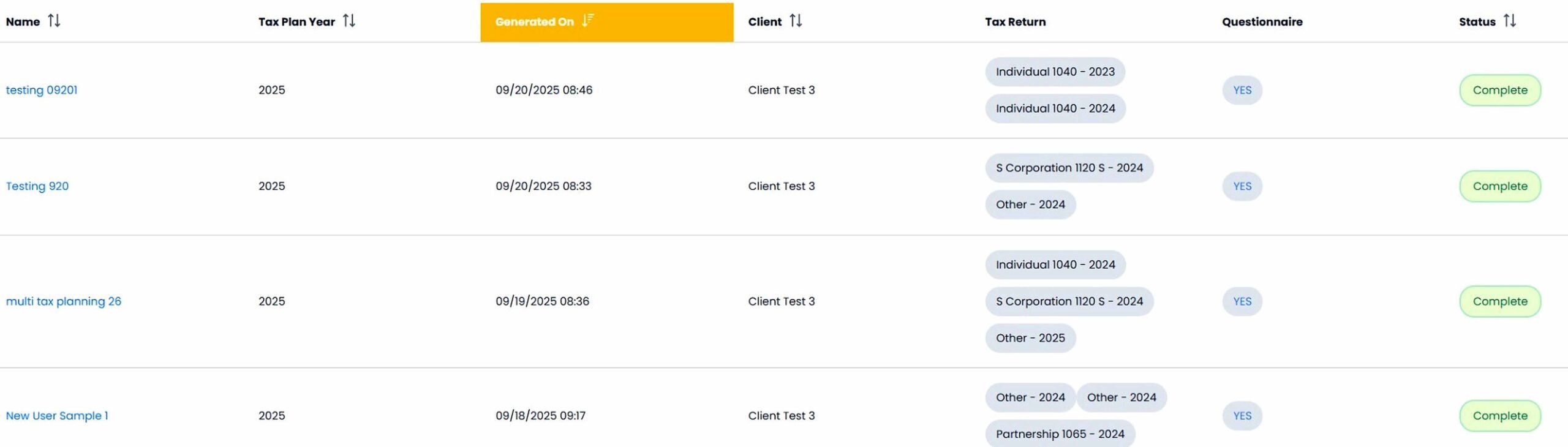Click Tax Plan Year sort arrows
The width and height of the screenshot is (1568, 447).
point(349,21)
